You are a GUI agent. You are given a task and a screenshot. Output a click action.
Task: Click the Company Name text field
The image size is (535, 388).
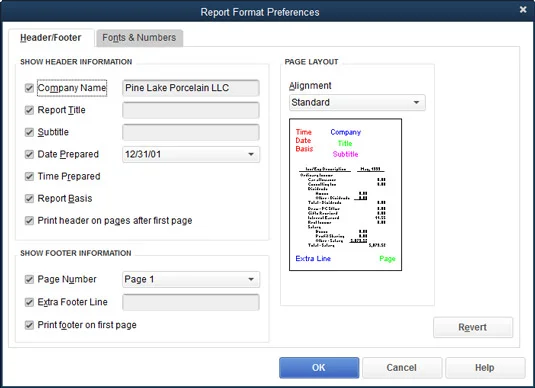[x=191, y=88]
